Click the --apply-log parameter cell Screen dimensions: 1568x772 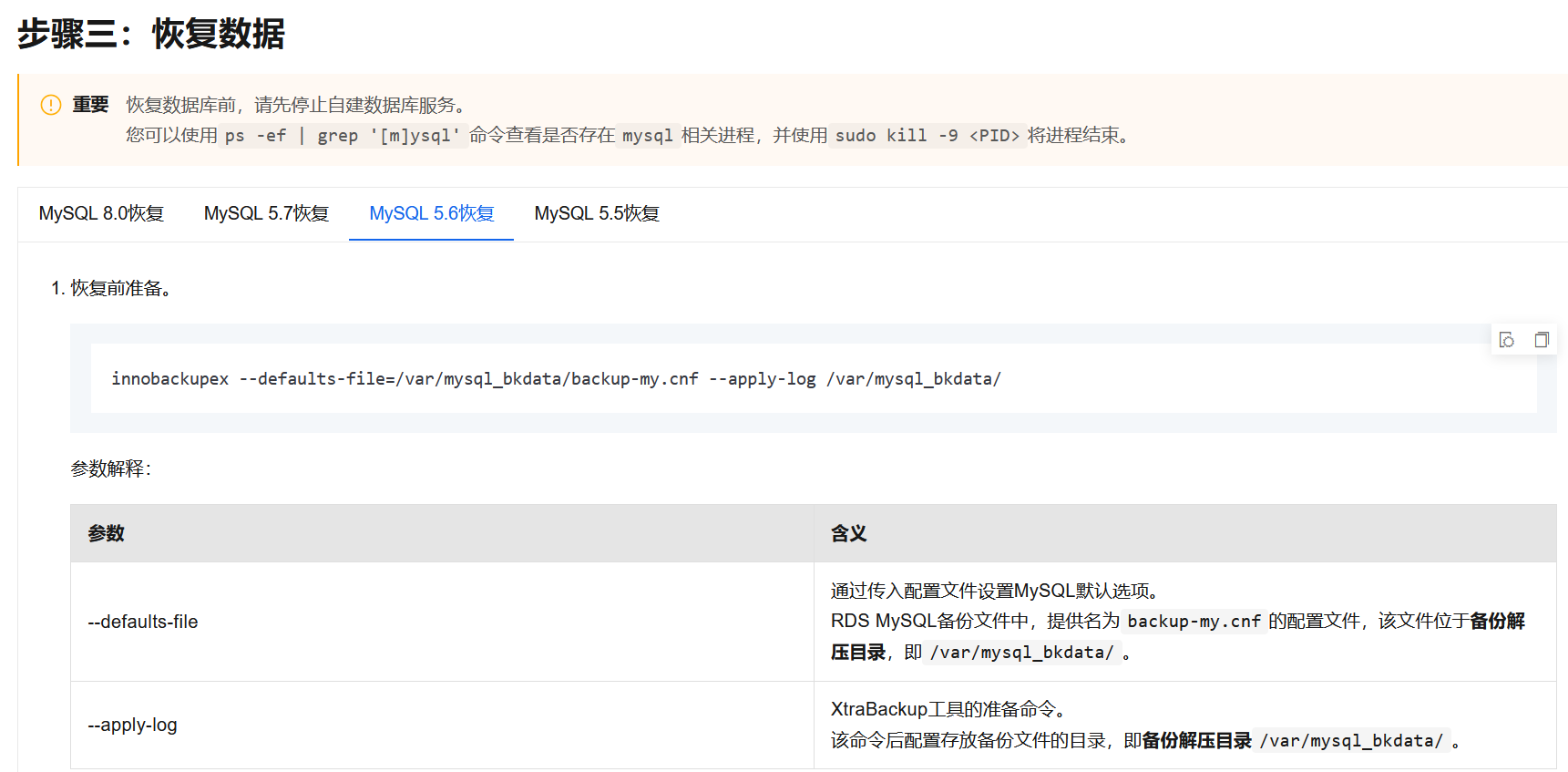[x=133, y=725]
